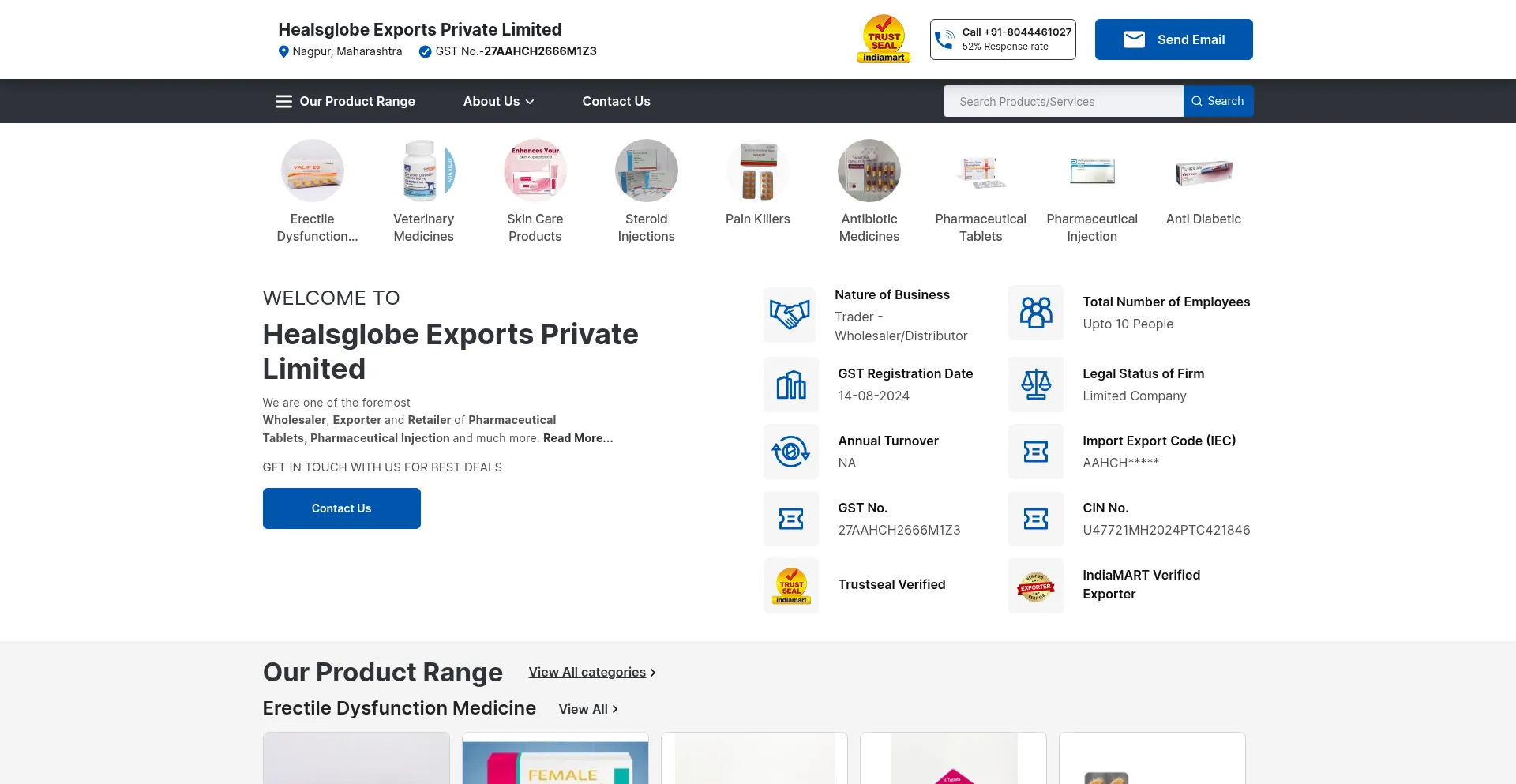Click the location pin icon beside Nagpur
The height and width of the screenshot is (784, 1516).
point(283,51)
